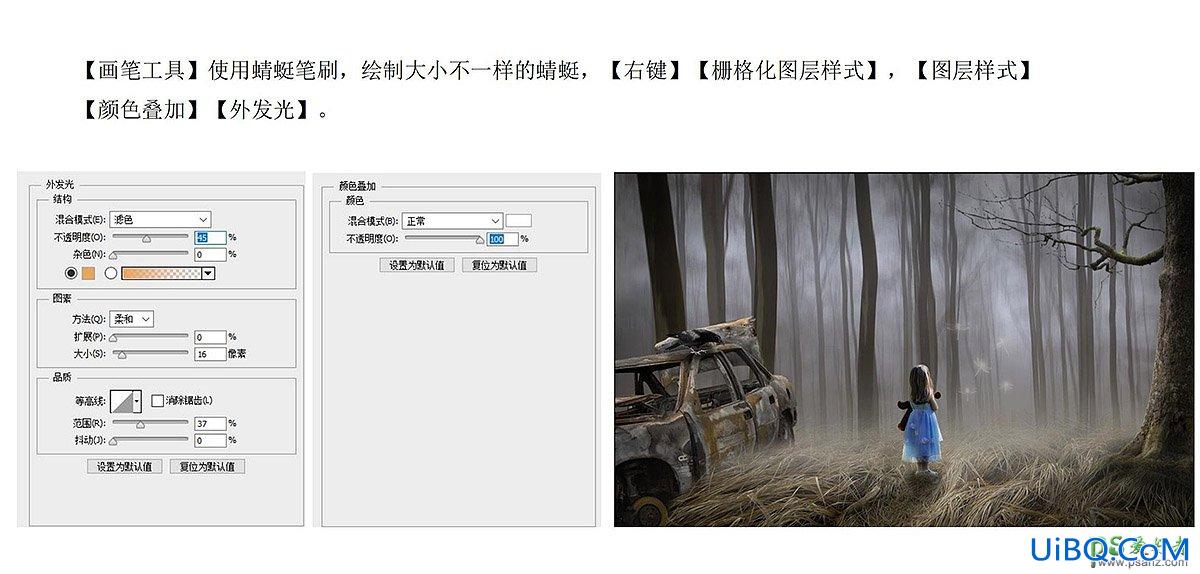Click the 抖动 jitter slider
This screenshot has width=1200, height=574.
(x=149, y=440)
